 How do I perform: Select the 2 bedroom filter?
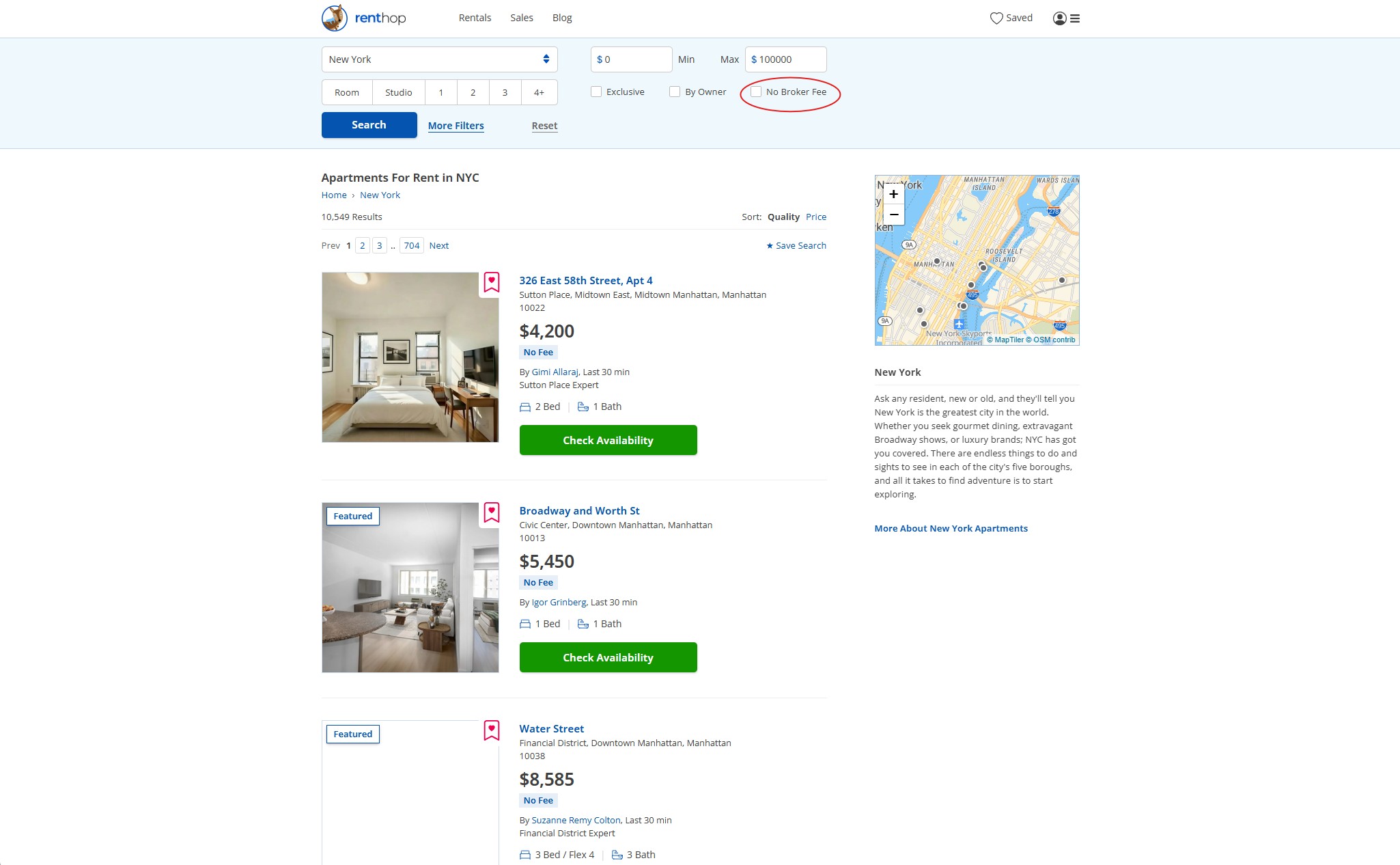pyautogui.click(x=473, y=92)
